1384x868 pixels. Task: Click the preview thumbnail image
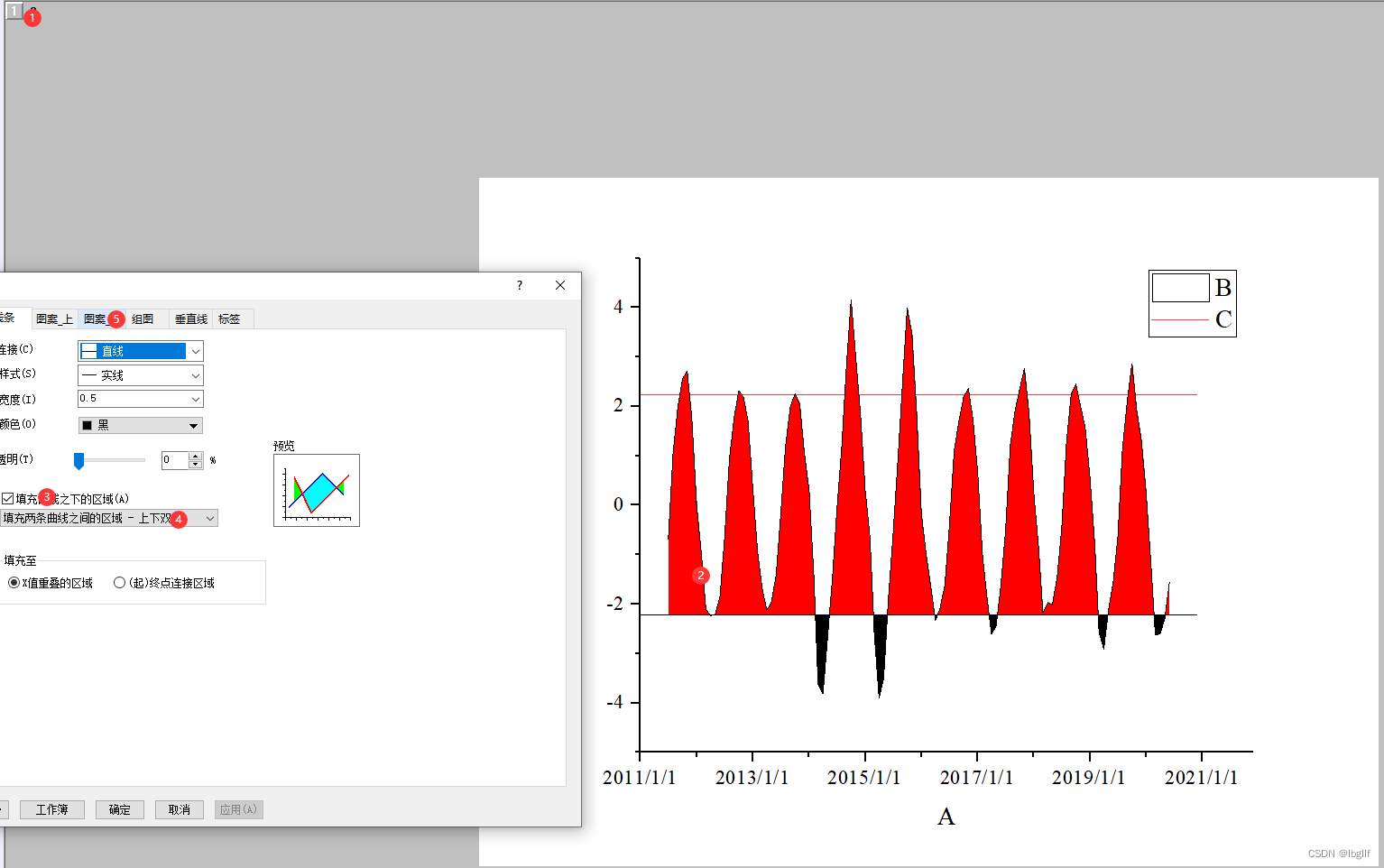pos(317,490)
